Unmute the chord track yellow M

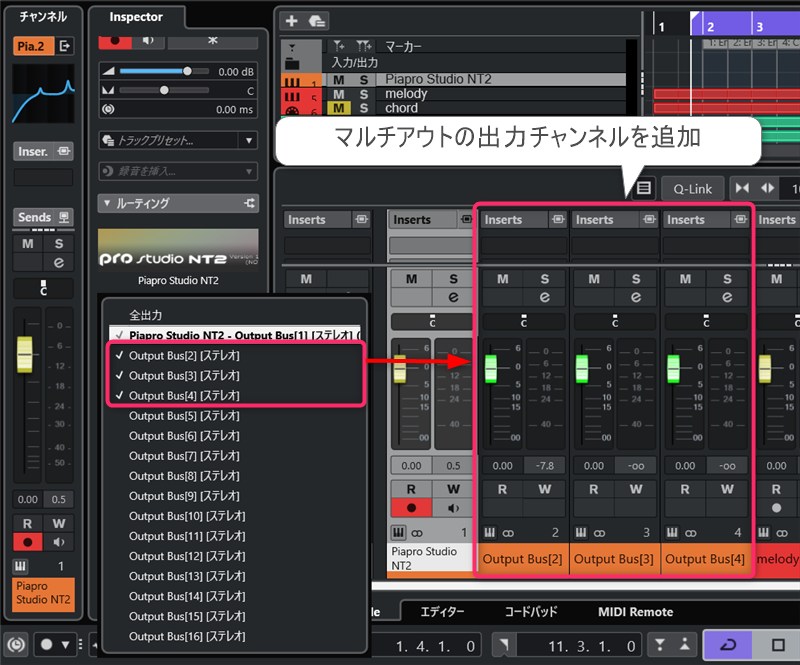pyautogui.click(x=339, y=108)
